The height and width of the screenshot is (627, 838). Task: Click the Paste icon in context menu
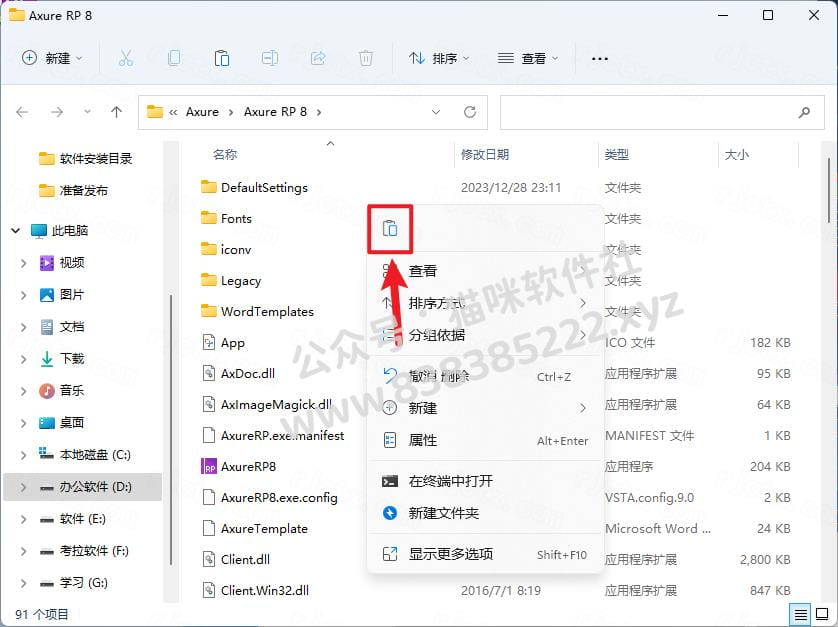coord(390,229)
